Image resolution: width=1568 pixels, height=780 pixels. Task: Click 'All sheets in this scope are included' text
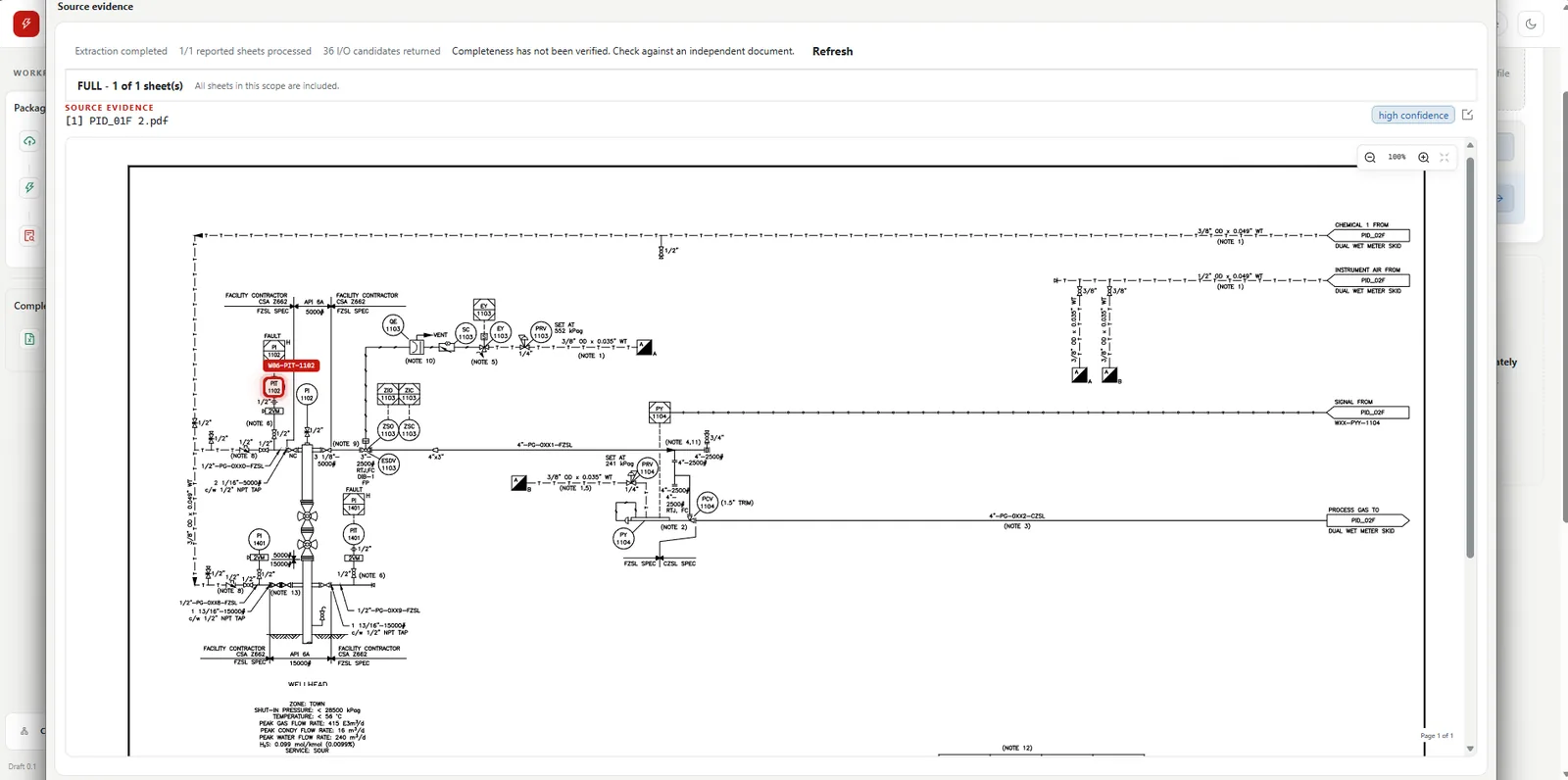267,86
